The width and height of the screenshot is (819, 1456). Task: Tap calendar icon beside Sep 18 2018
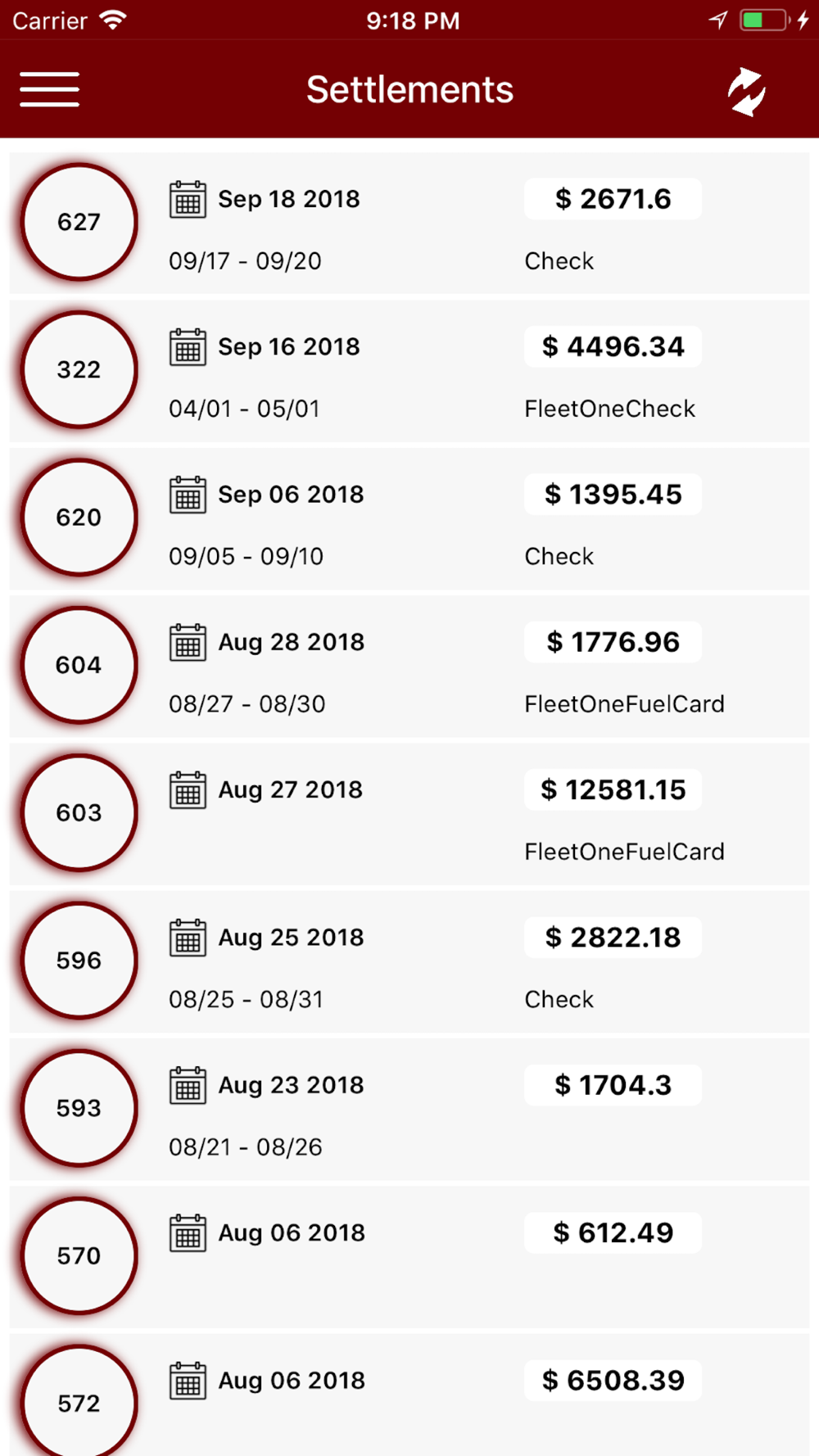(188, 199)
